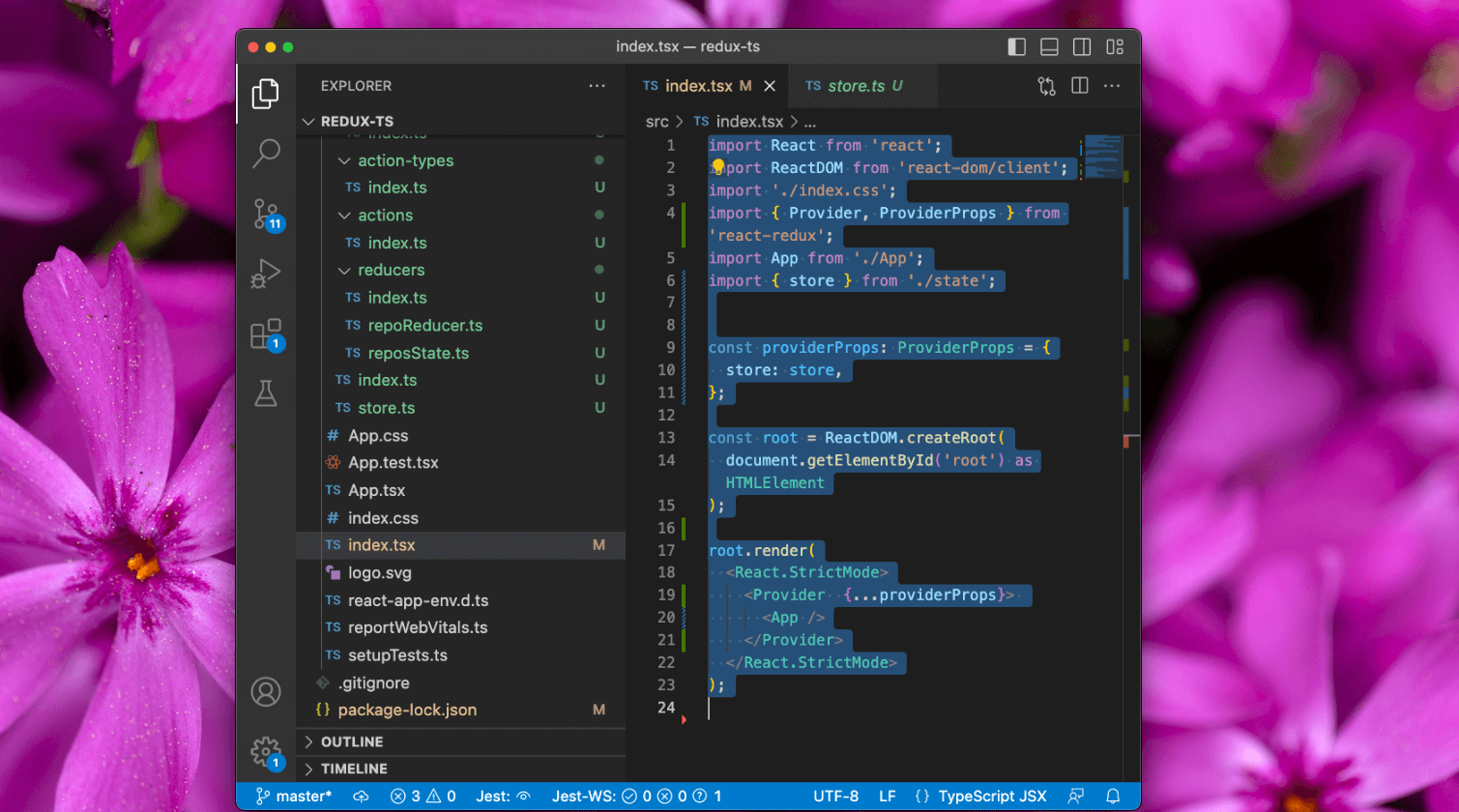Collapse the reducers folder

click(x=391, y=270)
